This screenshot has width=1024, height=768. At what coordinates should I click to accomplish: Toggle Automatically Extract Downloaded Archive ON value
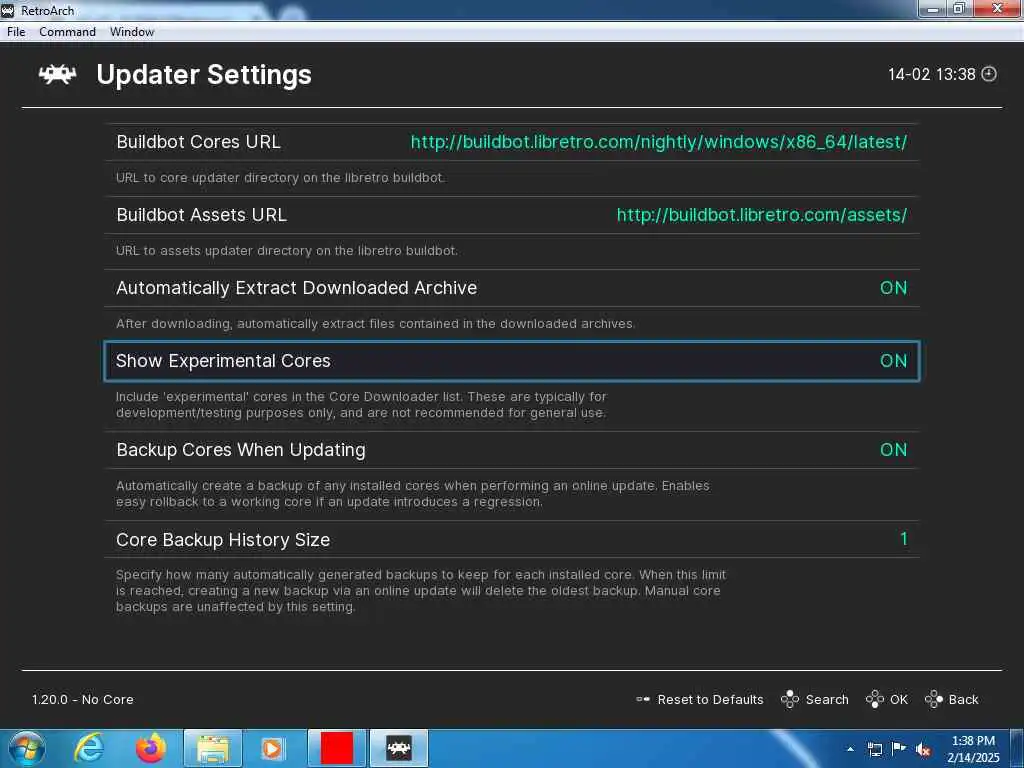point(893,288)
